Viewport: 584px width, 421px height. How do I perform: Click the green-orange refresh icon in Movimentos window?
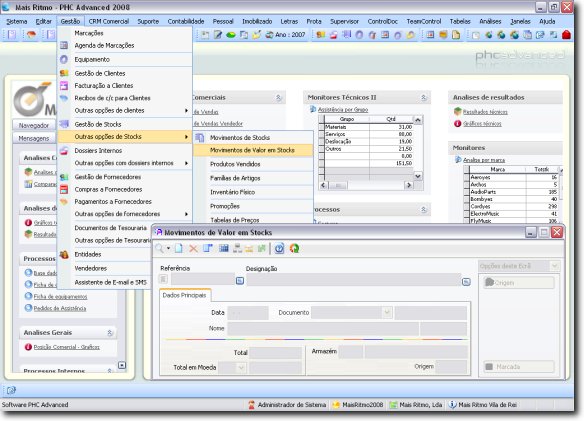pos(294,248)
